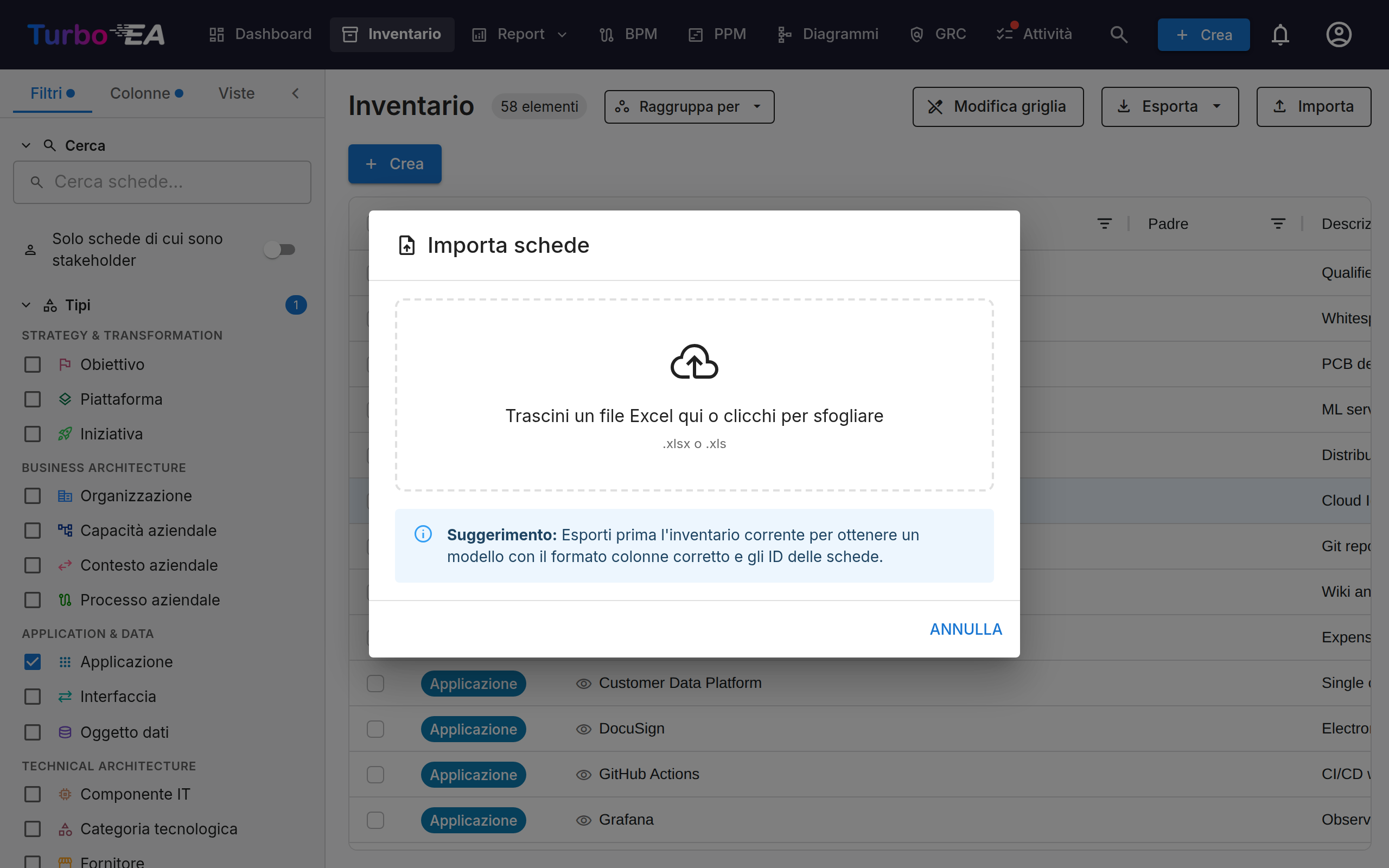1389x868 pixels.
Task: Open notifications bell icon
Action: point(1280,34)
